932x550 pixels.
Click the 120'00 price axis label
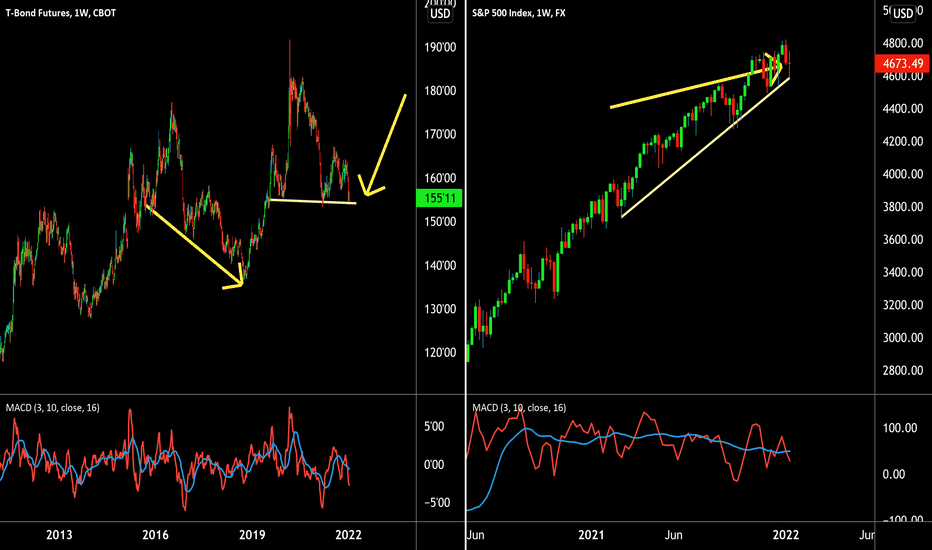[440, 353]
